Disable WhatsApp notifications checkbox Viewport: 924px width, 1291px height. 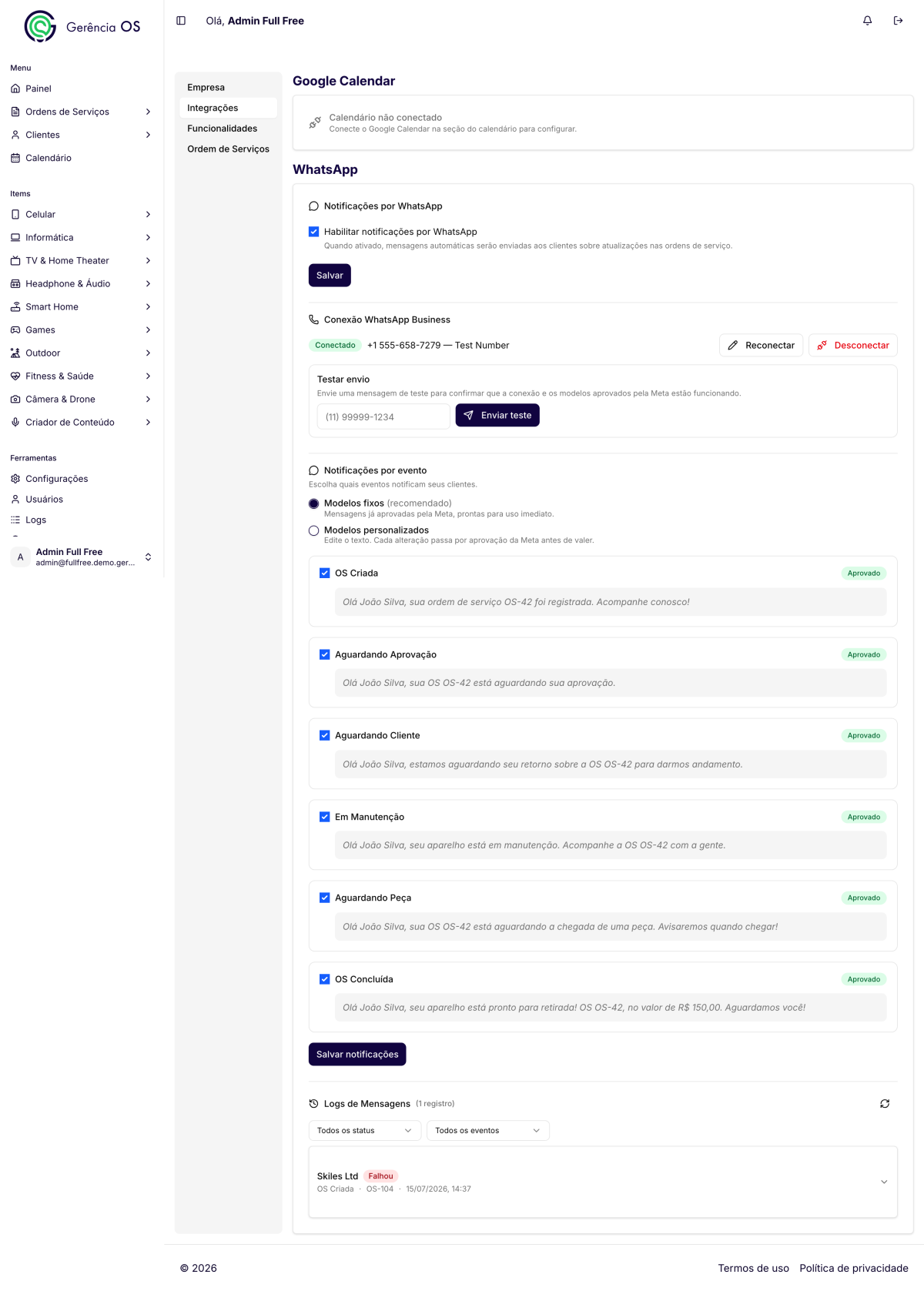(x=314, y=232)
